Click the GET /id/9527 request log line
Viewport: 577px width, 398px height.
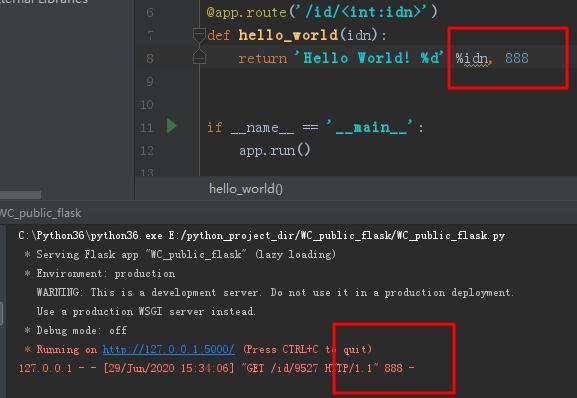(216, 368)
